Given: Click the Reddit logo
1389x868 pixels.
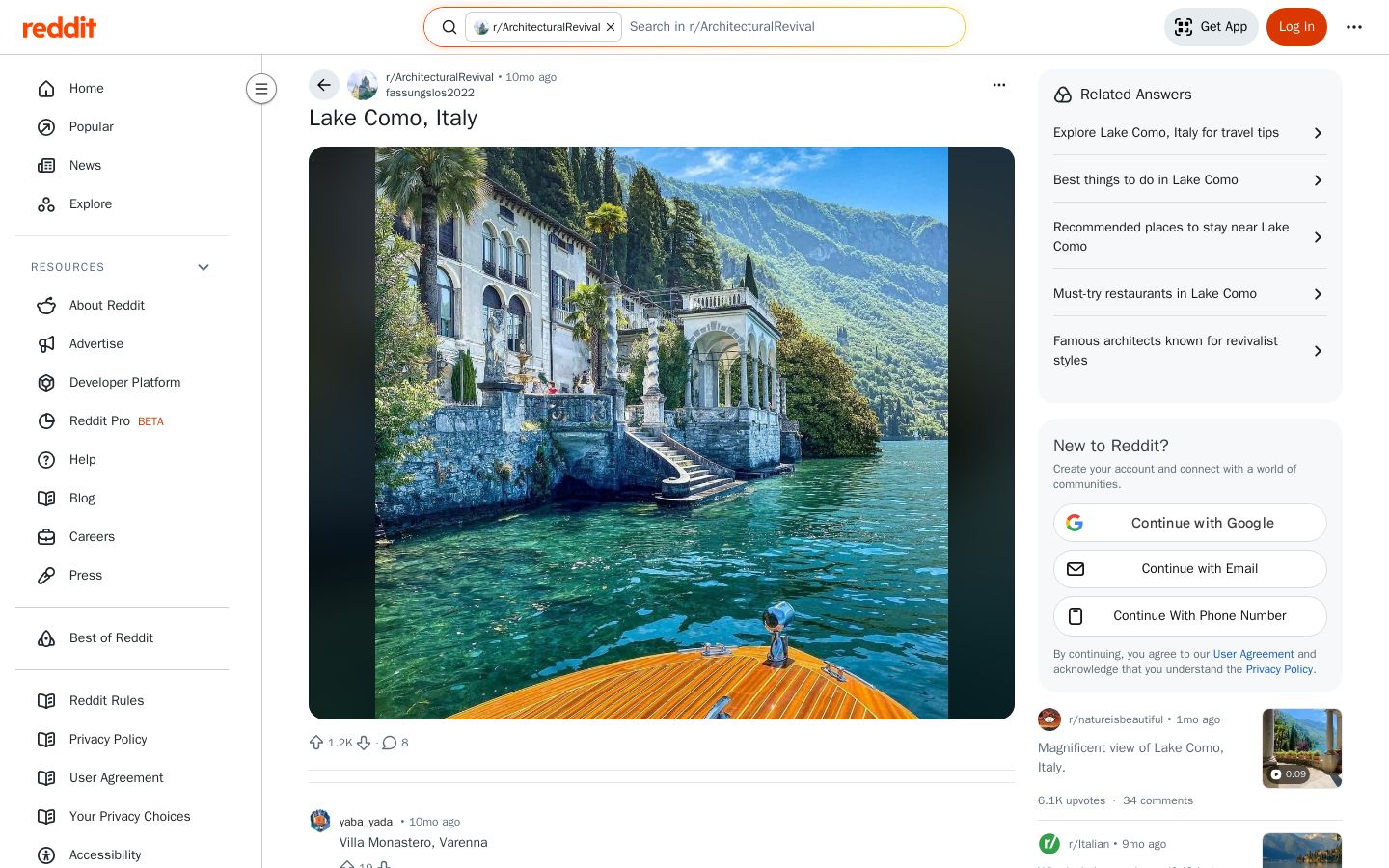Looking at the screenshot, I should (60, 27).
